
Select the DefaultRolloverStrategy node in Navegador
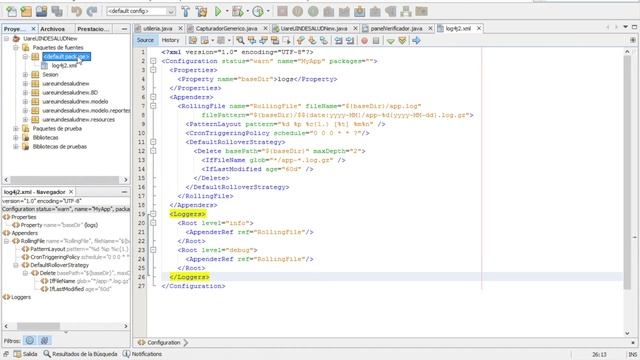coord(59,265)
